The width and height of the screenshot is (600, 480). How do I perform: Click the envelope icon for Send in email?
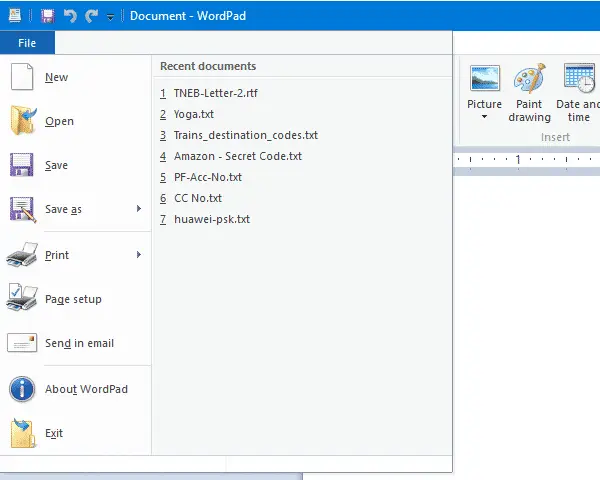pos(22,343)
